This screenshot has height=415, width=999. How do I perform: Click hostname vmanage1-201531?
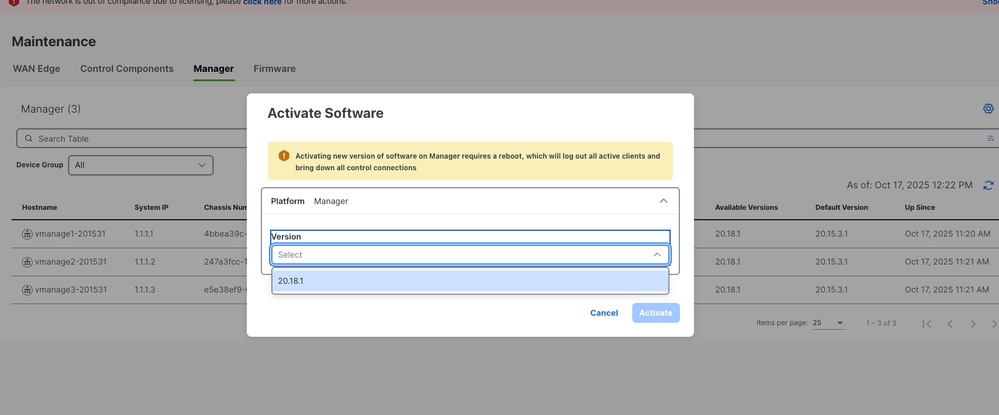tap(71, 234)
